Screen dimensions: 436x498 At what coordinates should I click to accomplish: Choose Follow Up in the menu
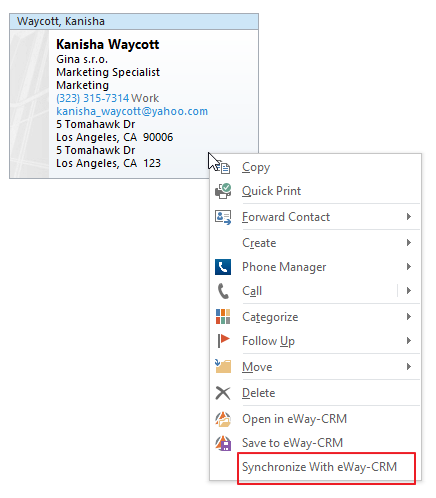(x=315, y=341)
